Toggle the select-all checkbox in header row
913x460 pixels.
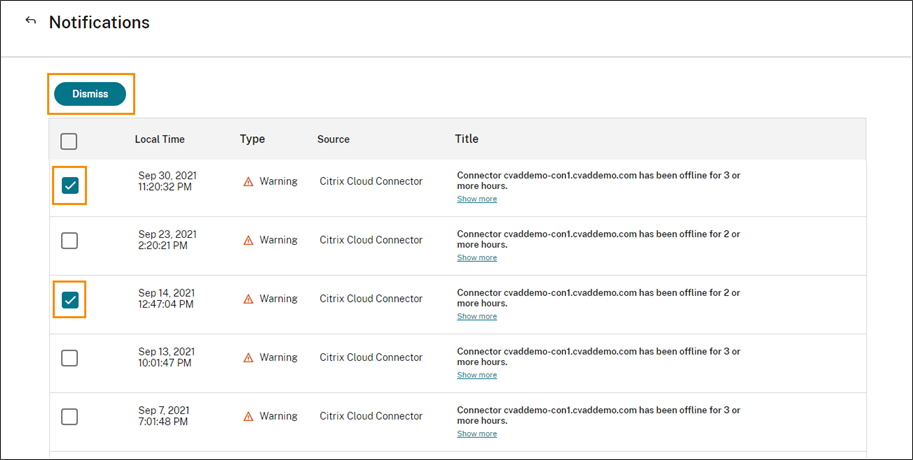click(x=69, y=141)
